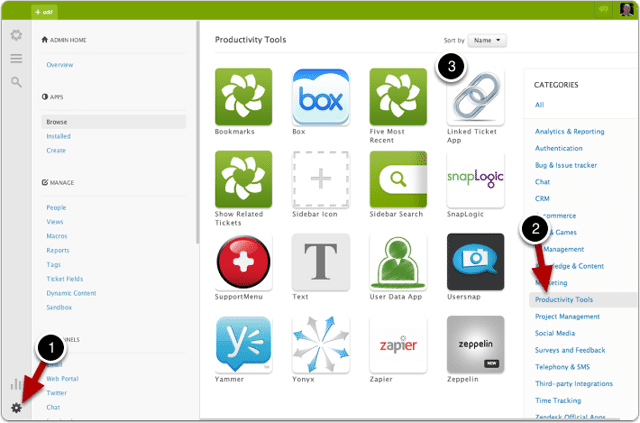The image size is (640, 423).
Task: Open Web Portal channel settings
Action: pos(62,378)
